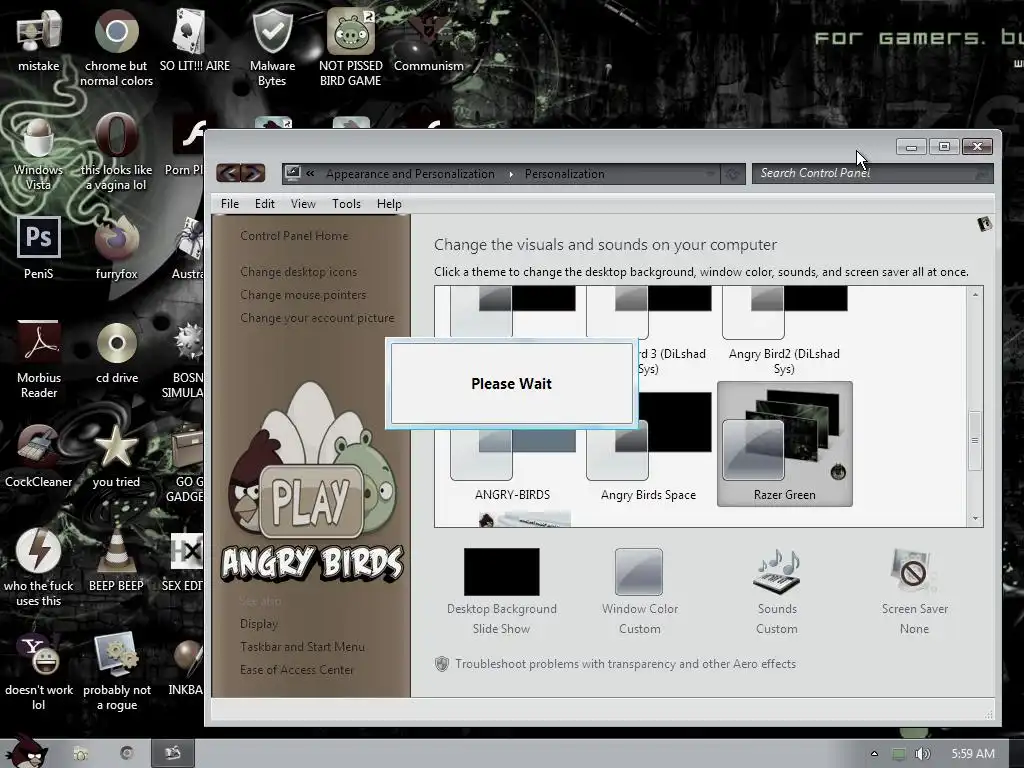Click the refresh button beside address bar
Viewport: 1024px width, 768px height.
point(733,174)
